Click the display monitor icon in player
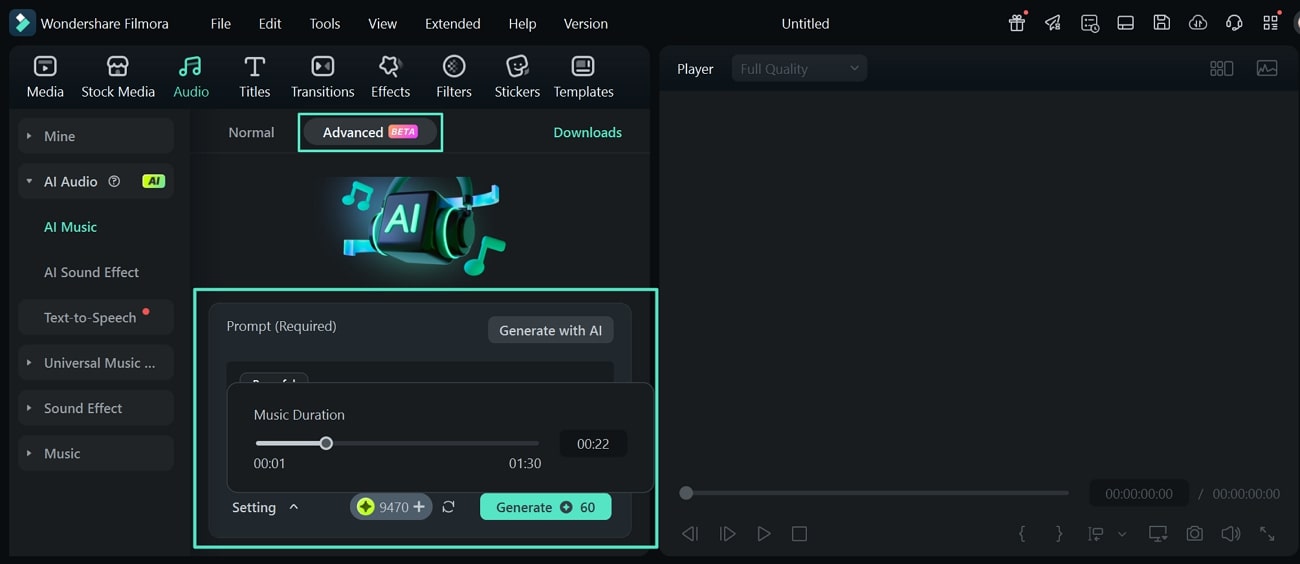Viewport: 1300px width, 564px height. 1158,534
